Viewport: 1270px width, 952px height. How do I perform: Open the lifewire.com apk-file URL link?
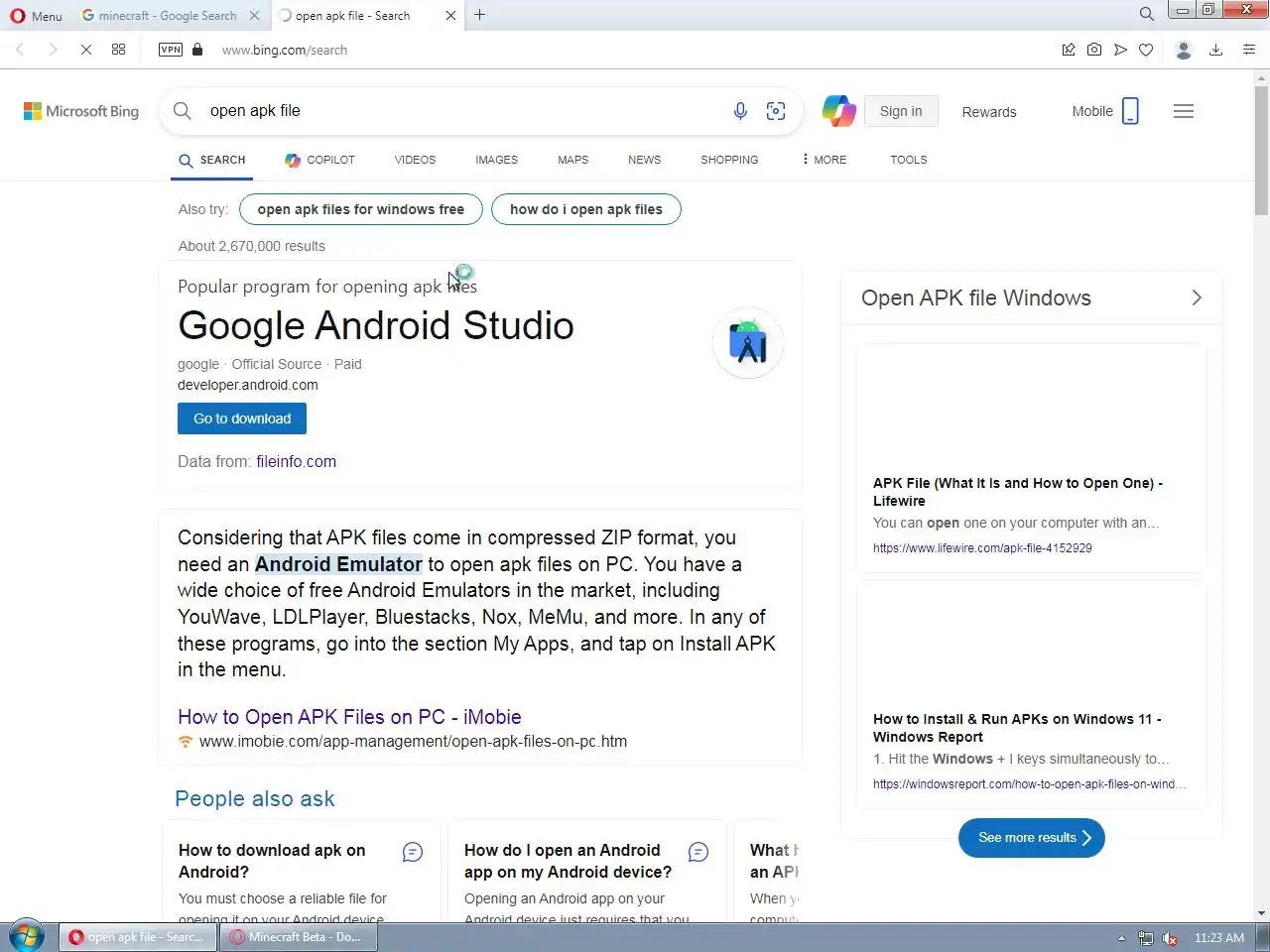pyautogui.click(x=982, y=547)
